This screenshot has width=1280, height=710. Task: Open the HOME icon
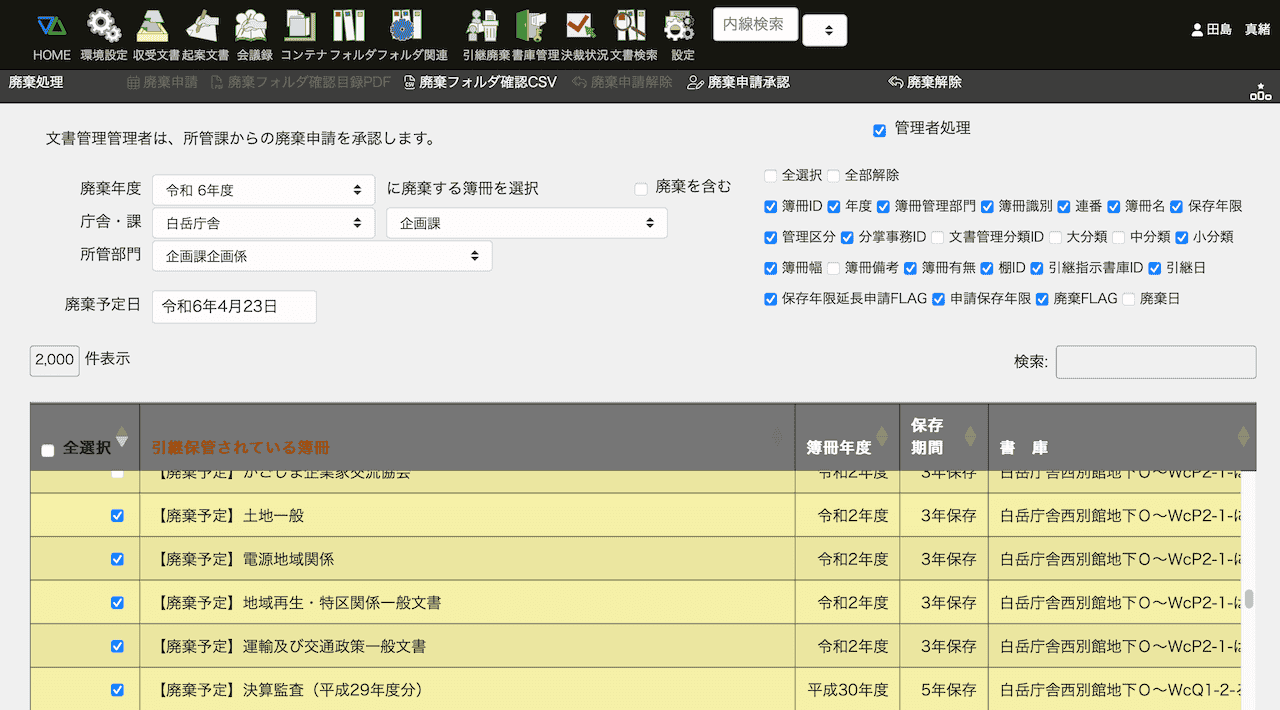click(51, 27)
